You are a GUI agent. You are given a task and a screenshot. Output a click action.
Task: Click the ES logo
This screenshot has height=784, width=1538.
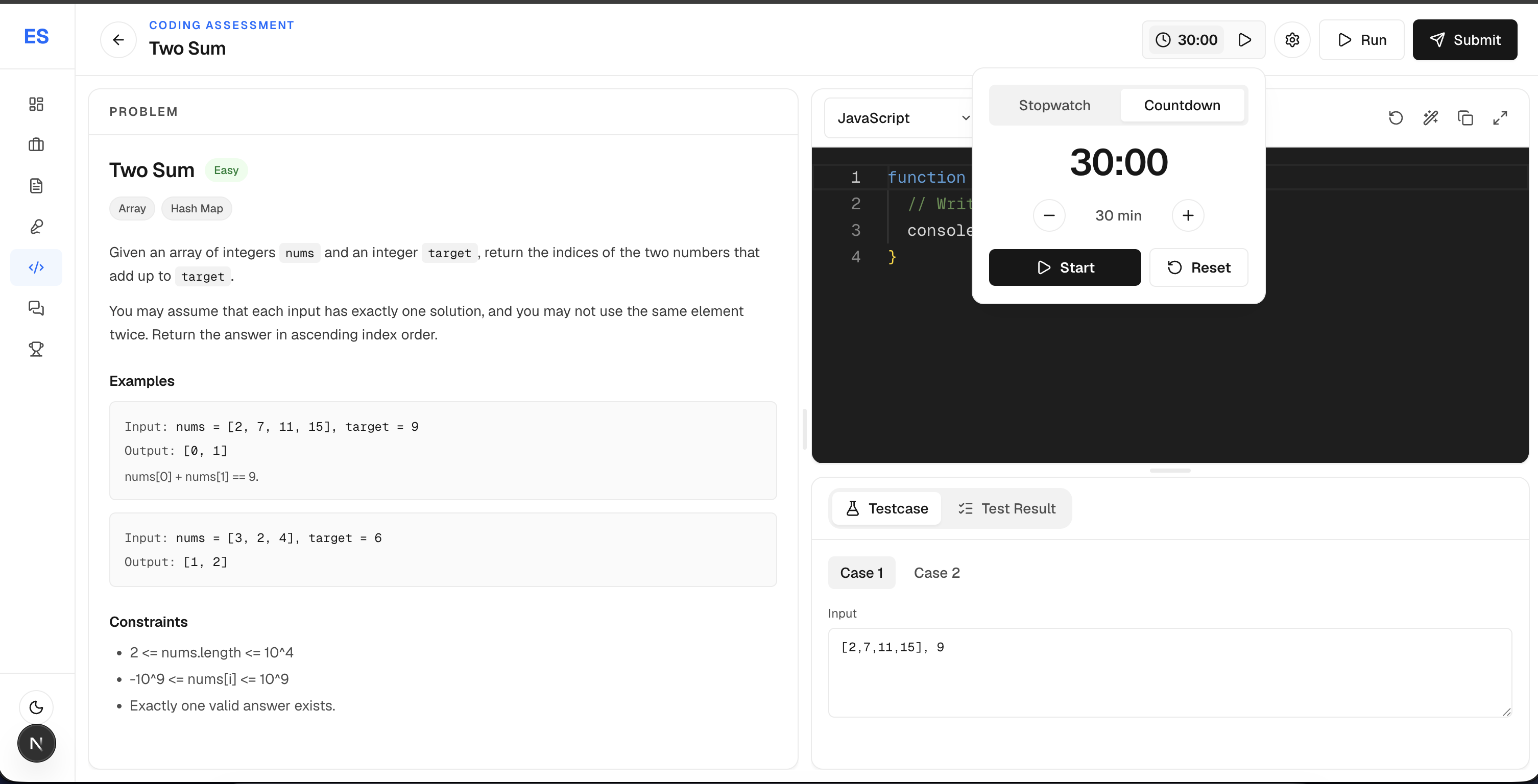pos(36,36)
